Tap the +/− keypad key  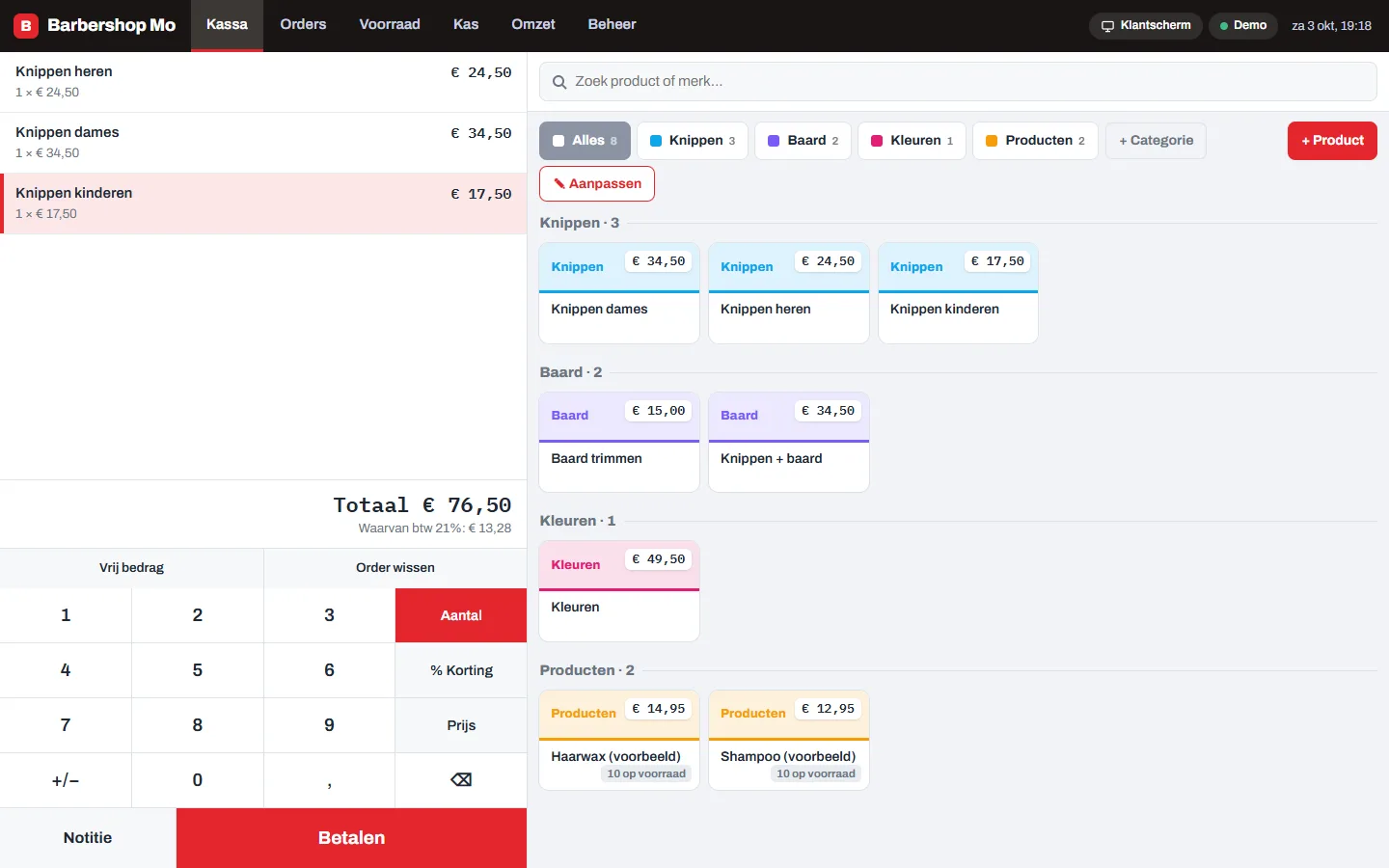(66, 780)
